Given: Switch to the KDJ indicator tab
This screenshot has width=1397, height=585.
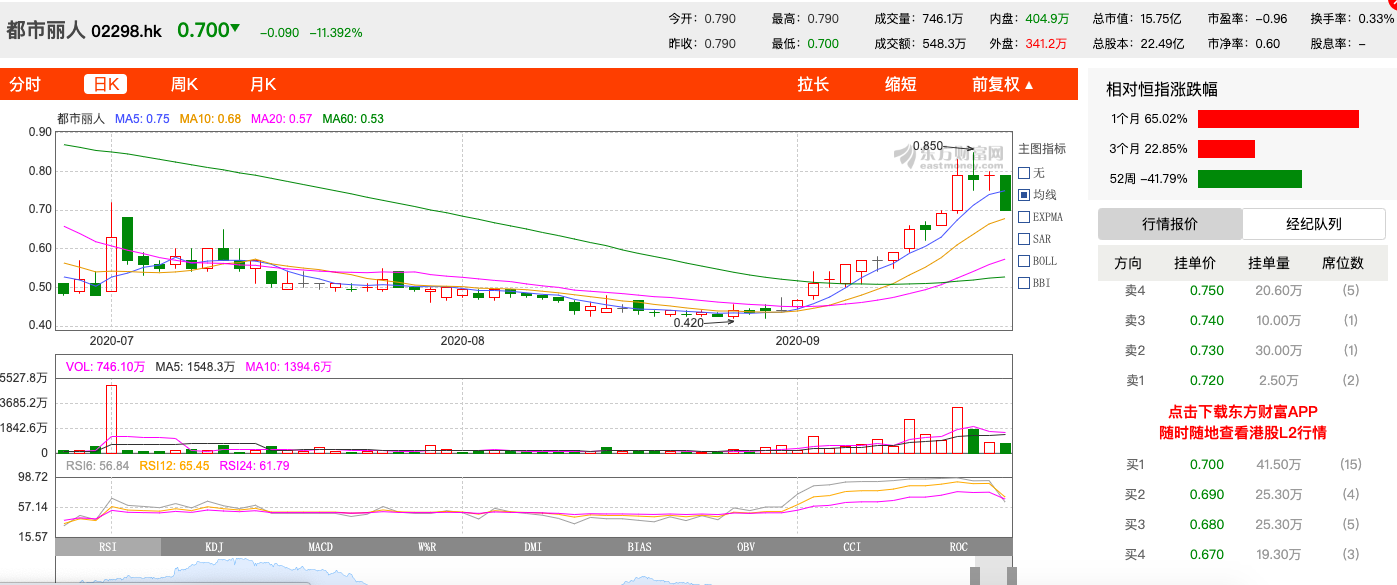Looking at the screenshot, I should [x=214, y=547].
